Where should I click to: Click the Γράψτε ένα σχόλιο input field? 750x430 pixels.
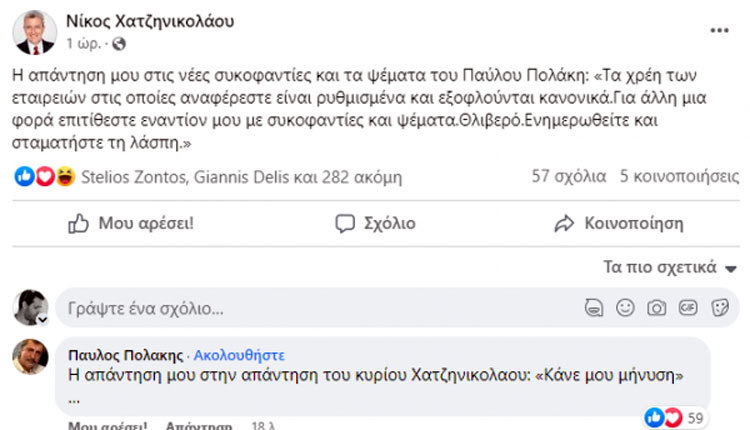300,308
